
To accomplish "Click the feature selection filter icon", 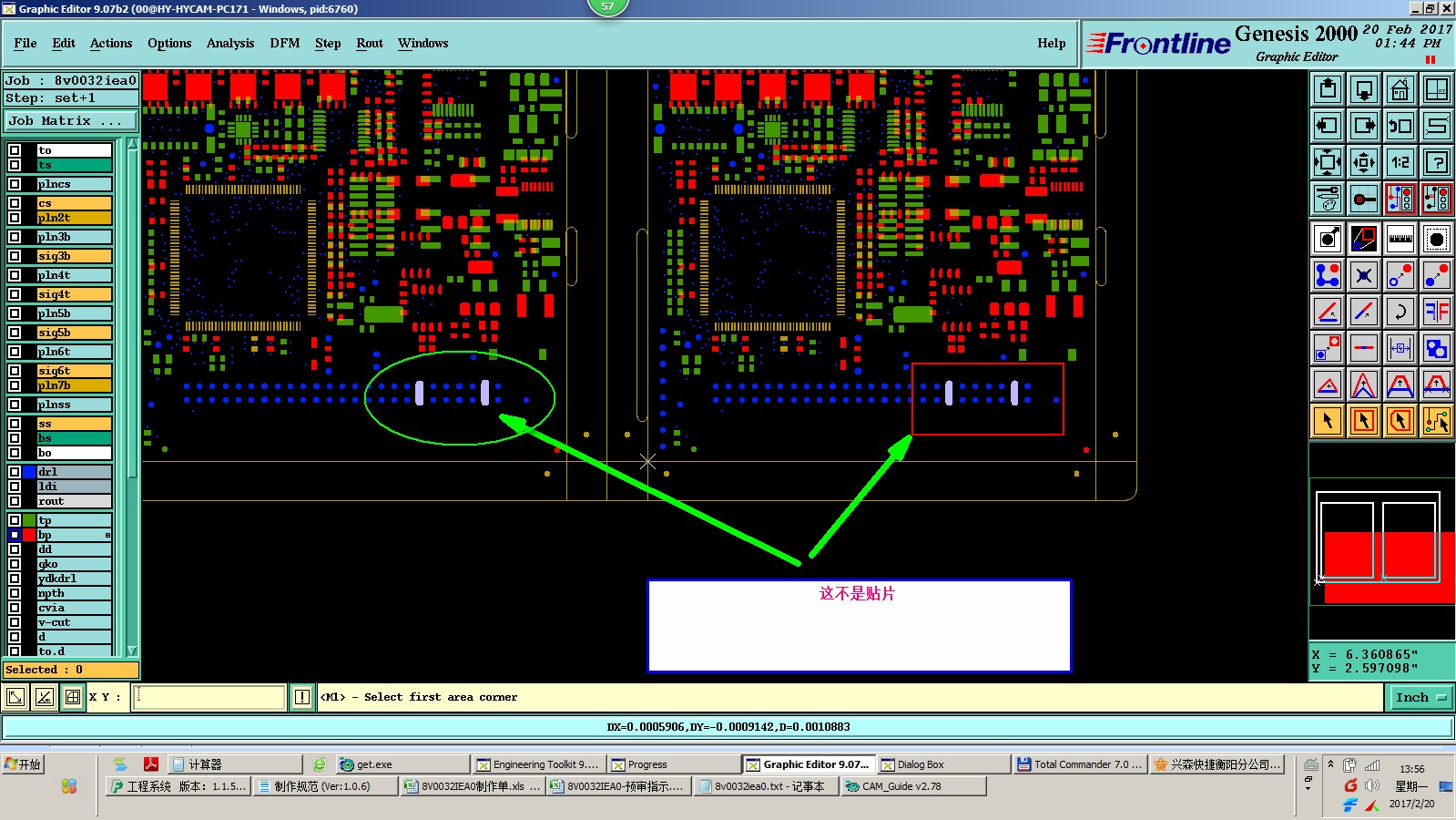I will coord(1437,239).
